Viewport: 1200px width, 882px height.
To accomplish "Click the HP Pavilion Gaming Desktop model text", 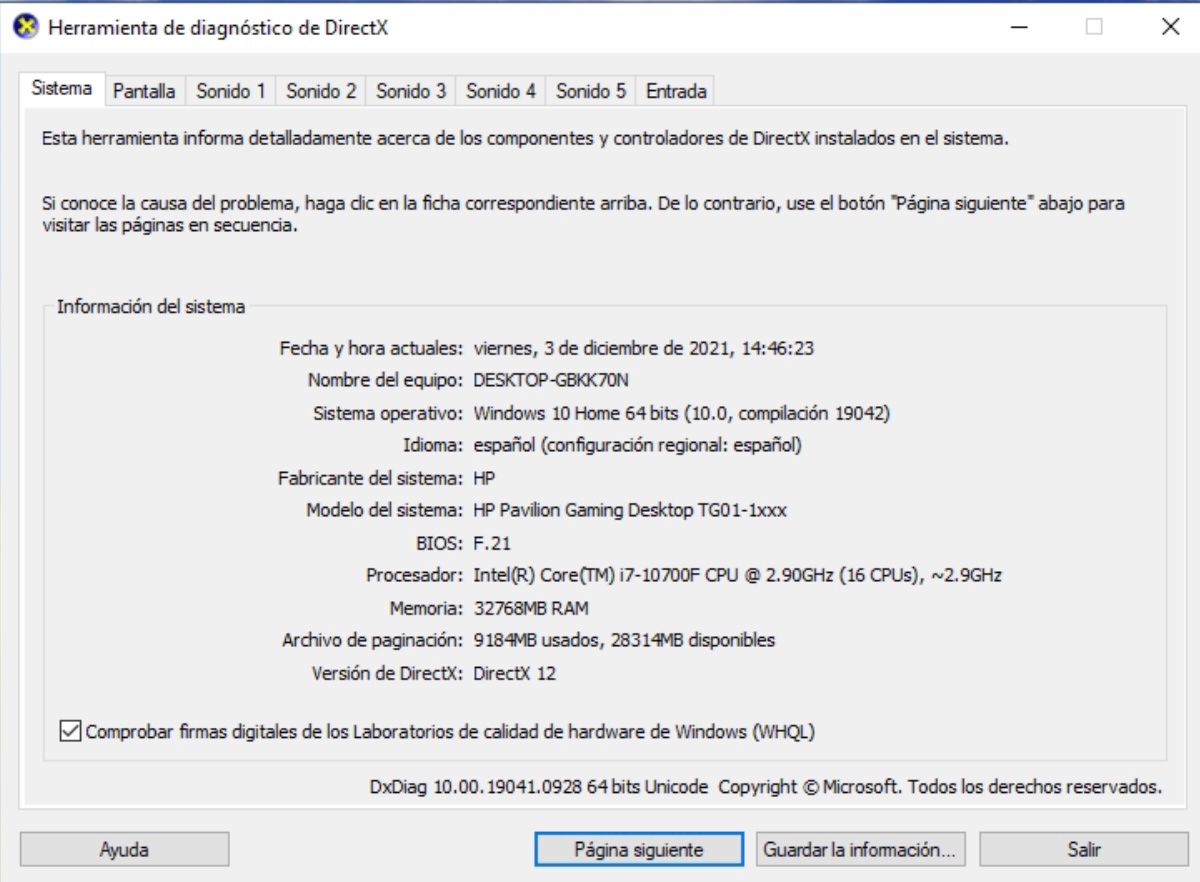I will pos(630,510).
